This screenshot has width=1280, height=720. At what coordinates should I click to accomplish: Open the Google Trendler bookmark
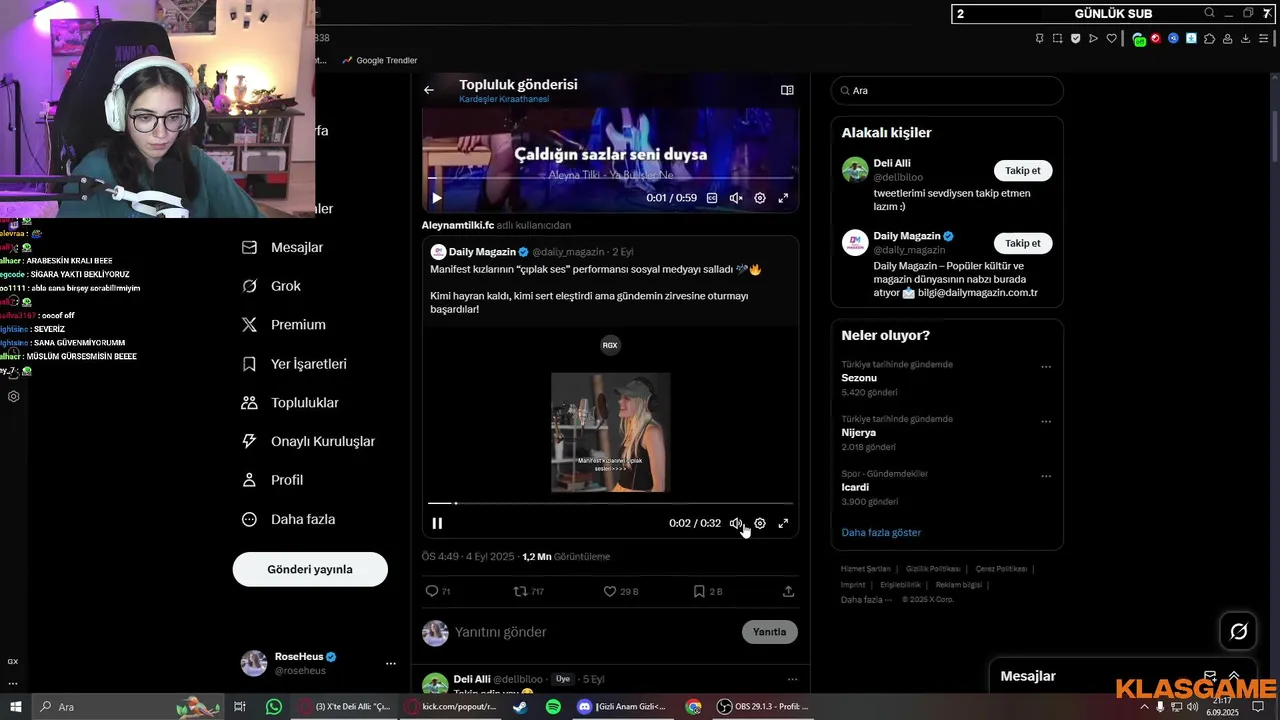[x=380, y=60]
